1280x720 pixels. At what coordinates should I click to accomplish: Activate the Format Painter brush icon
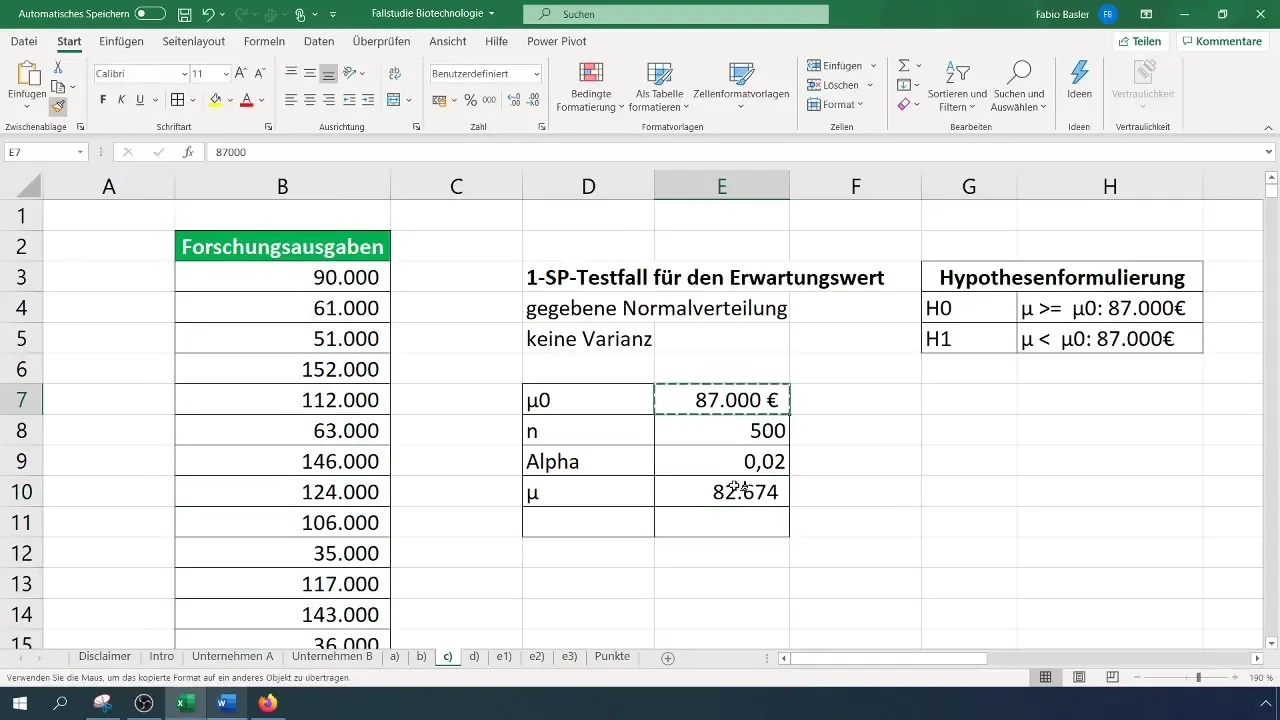click(x=58, y=106)
